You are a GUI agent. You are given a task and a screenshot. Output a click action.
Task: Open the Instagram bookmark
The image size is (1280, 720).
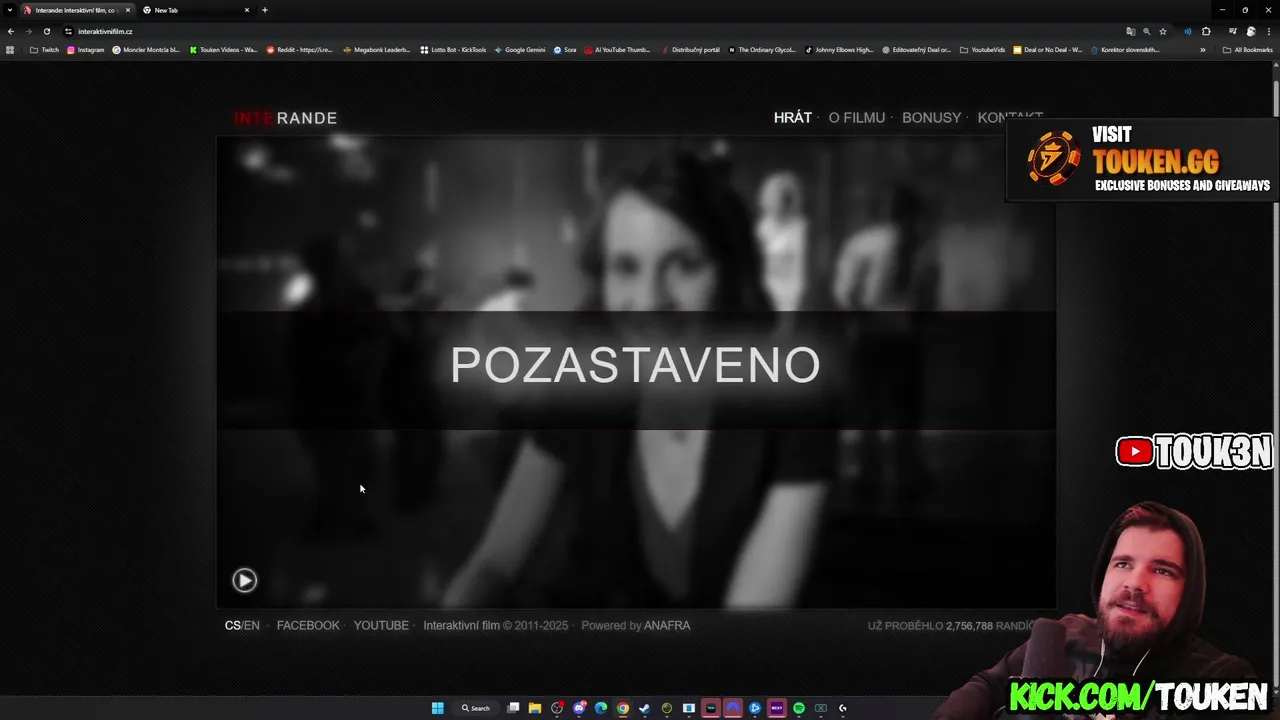click(x=85, y=50)
